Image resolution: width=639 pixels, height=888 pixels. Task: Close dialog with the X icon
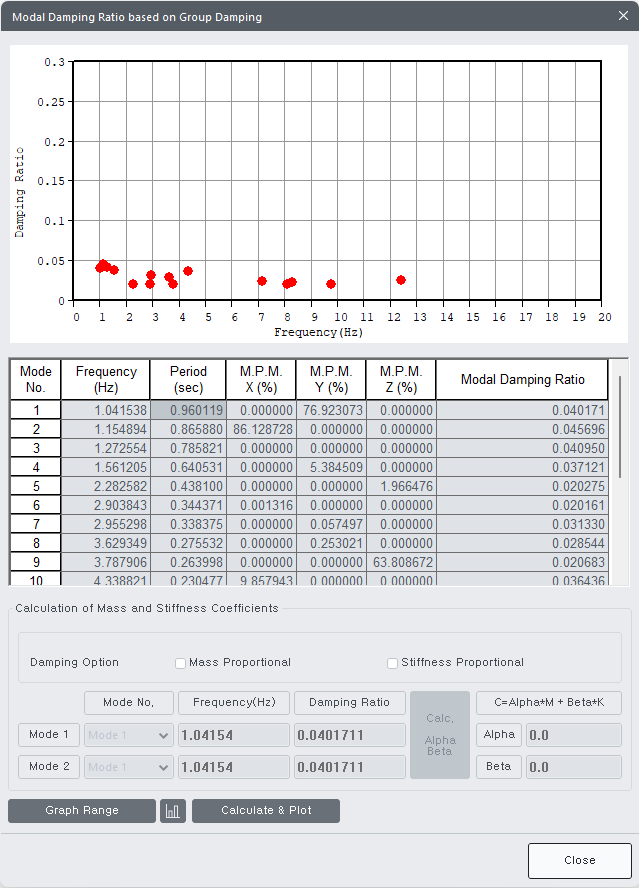623,16
